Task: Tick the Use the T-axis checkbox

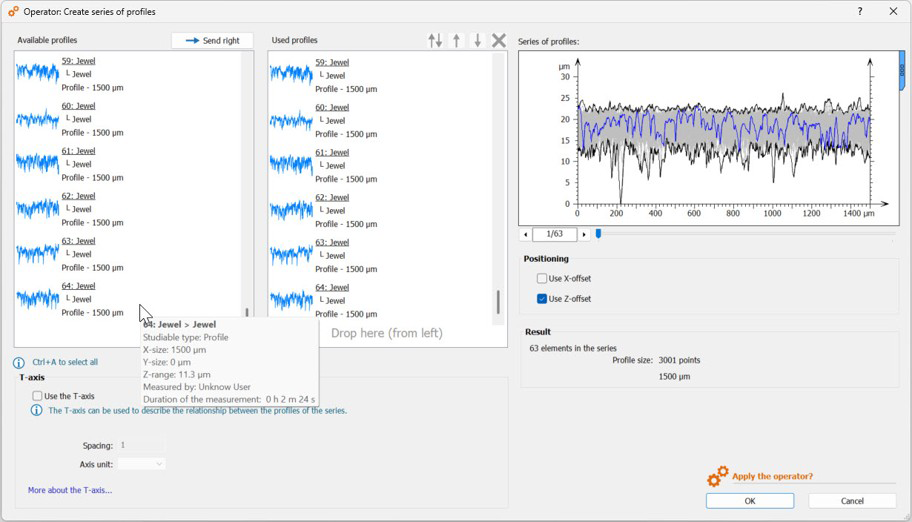Action: 37,396
